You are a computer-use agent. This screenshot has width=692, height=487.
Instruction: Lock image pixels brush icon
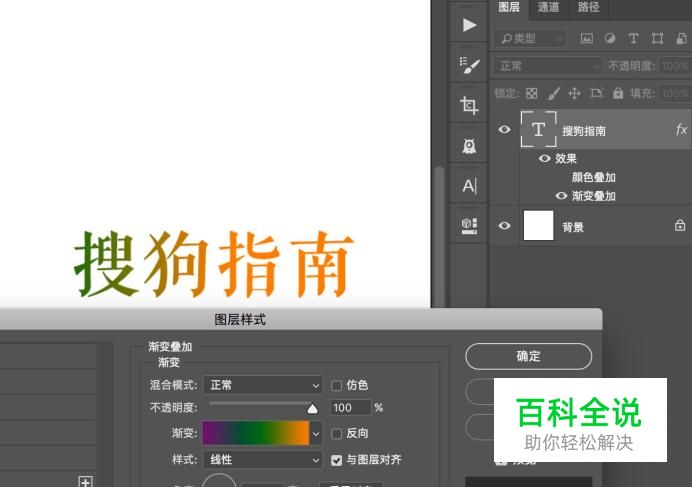(553, 93)
